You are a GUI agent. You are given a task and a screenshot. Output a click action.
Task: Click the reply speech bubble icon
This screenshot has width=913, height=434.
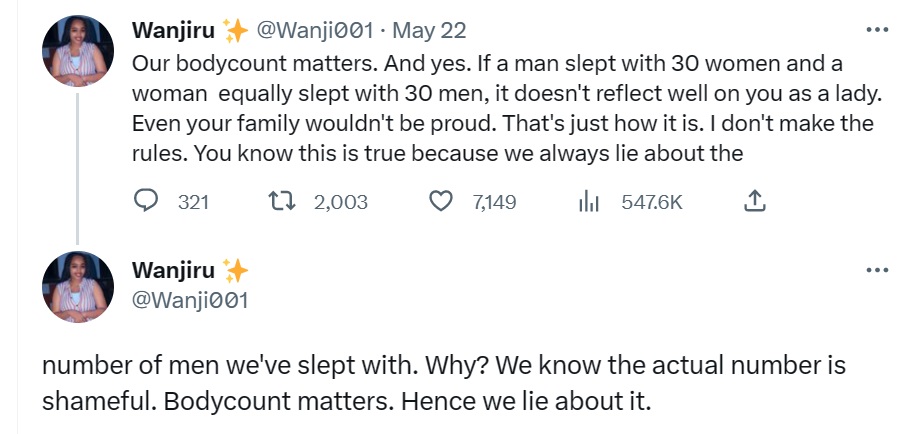coord(147,202)
